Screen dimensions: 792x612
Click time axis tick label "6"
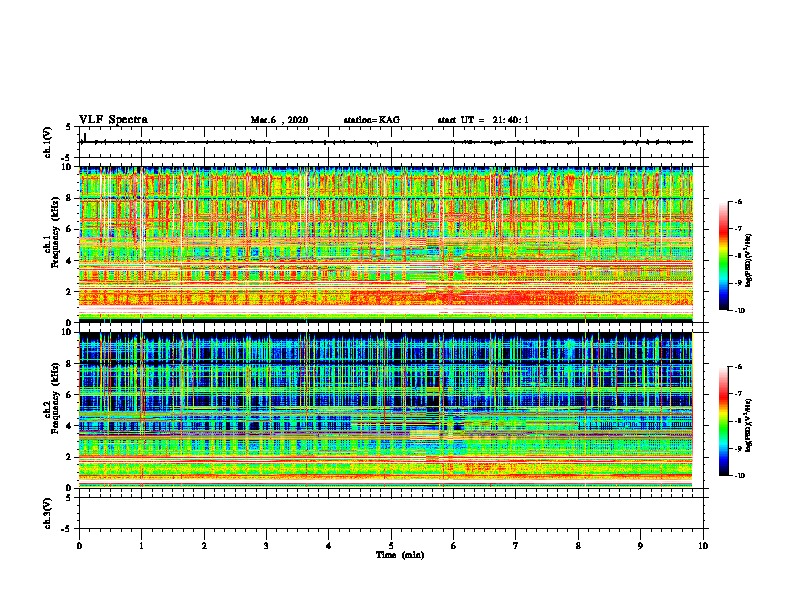[x=454, y=546]
